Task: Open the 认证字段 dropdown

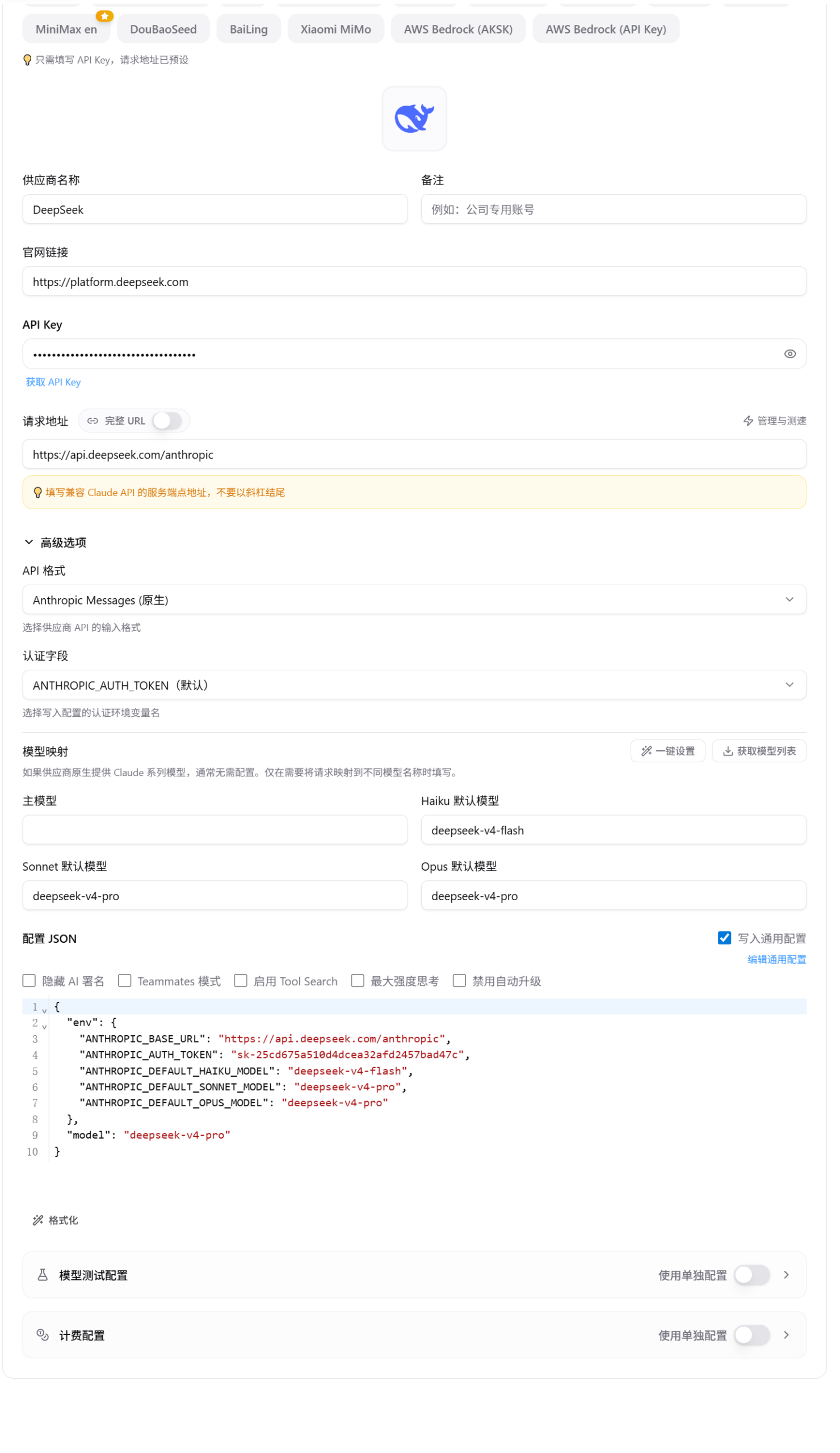Action: click(x=414, y=685)
